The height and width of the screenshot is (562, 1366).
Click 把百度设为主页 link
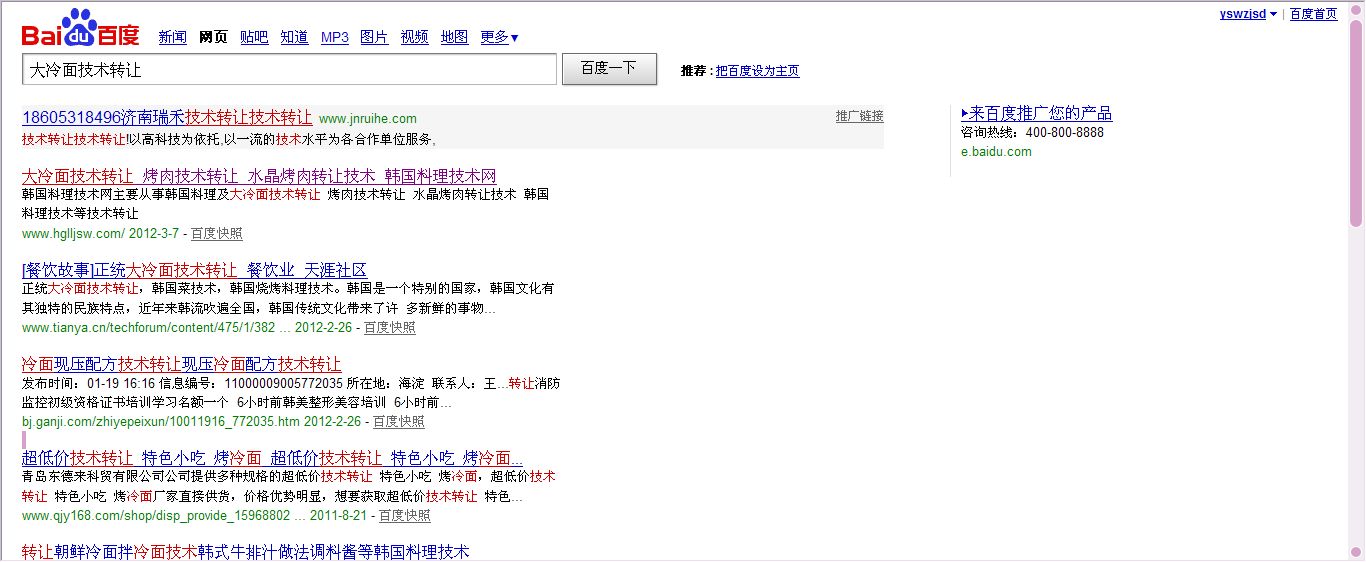[757, 71]
